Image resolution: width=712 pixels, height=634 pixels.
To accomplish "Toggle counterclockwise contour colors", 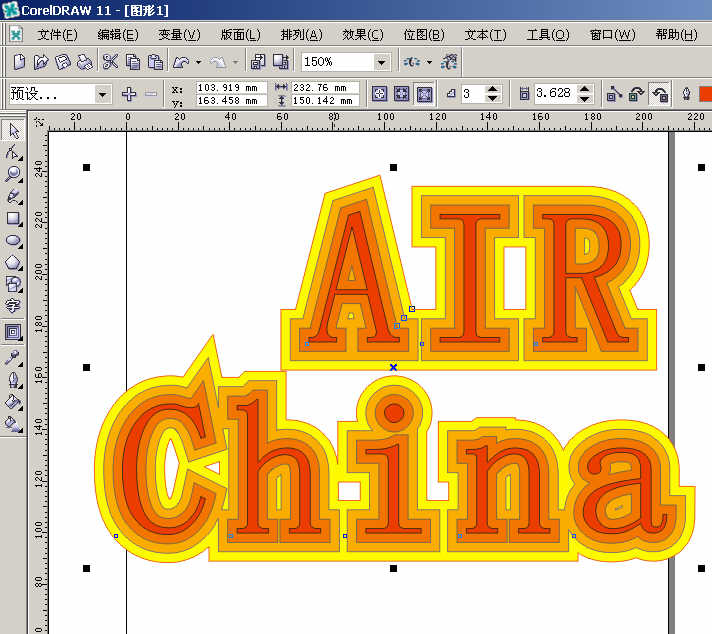I will pyautogui.click(x=658, y=94).
